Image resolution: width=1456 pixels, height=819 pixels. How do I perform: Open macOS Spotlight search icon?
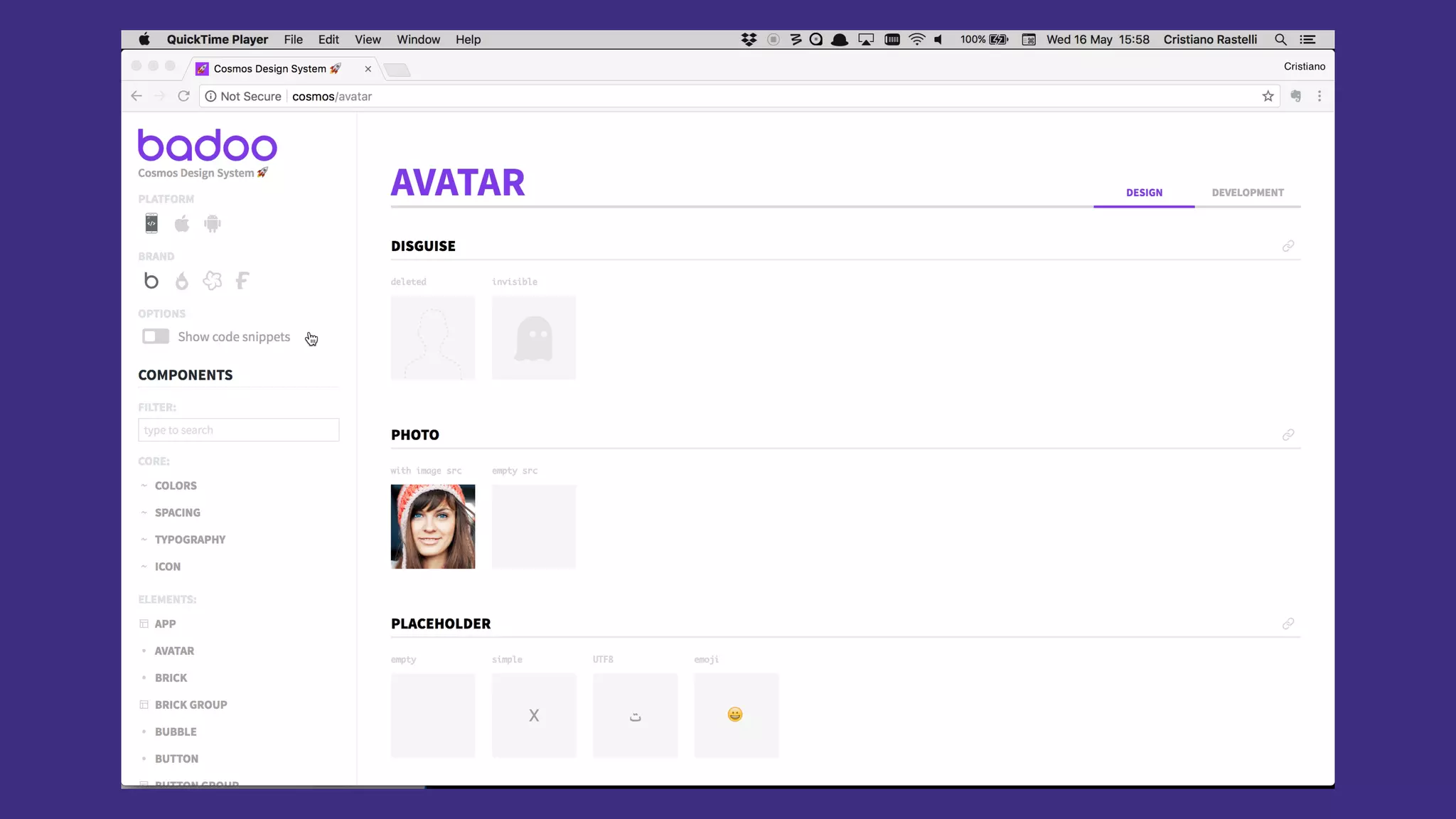[x=1280, y=40]
